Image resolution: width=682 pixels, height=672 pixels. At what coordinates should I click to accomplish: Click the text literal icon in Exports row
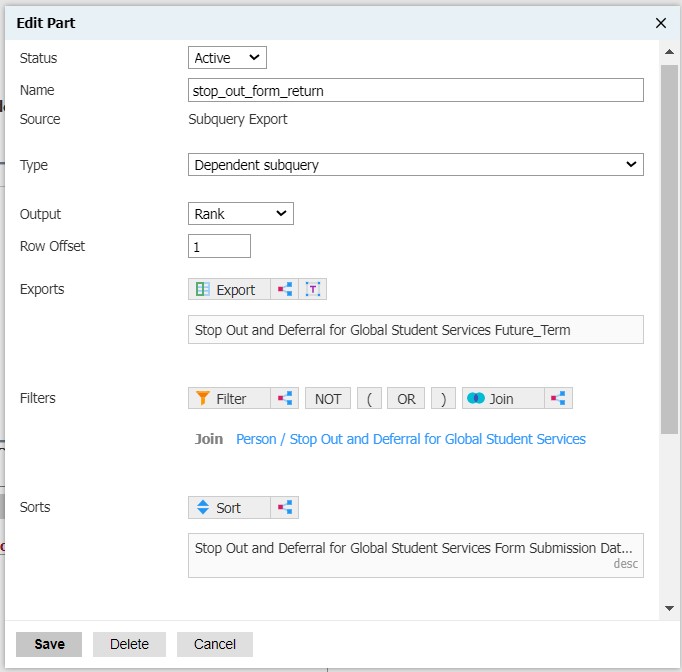click(x=313, y=289)
